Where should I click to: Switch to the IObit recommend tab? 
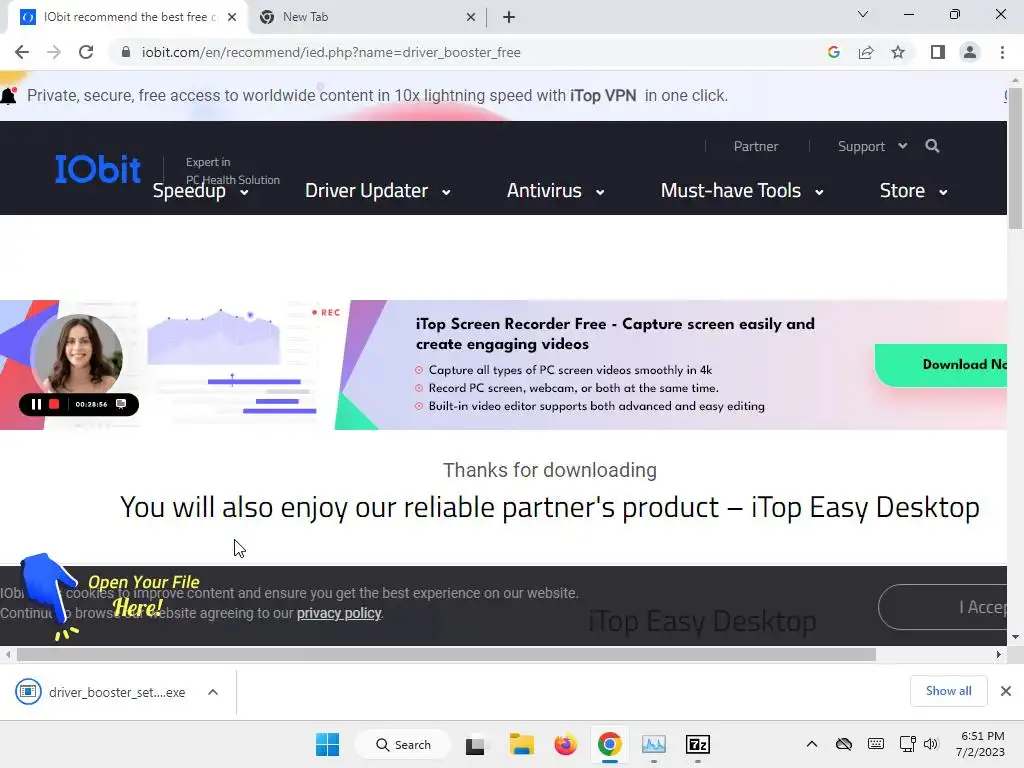tap(128, 17)
